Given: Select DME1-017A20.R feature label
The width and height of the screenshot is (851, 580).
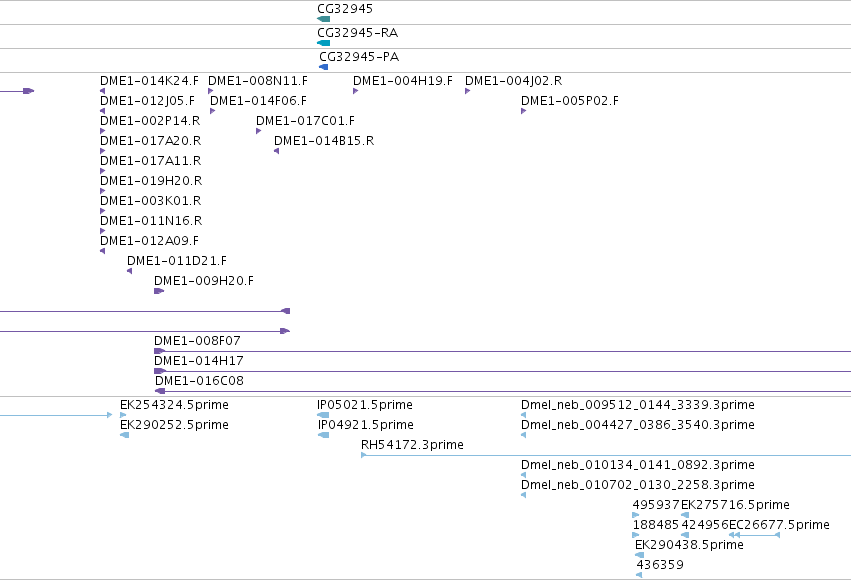Looking at the screenshot, I should [x=150, y=141].
